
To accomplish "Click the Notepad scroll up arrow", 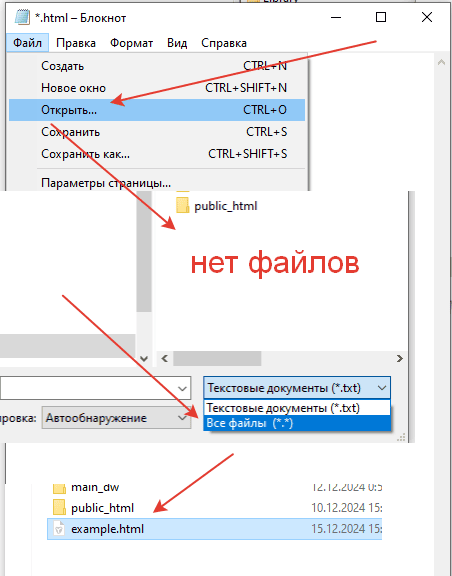I will [x=441, y=62].
